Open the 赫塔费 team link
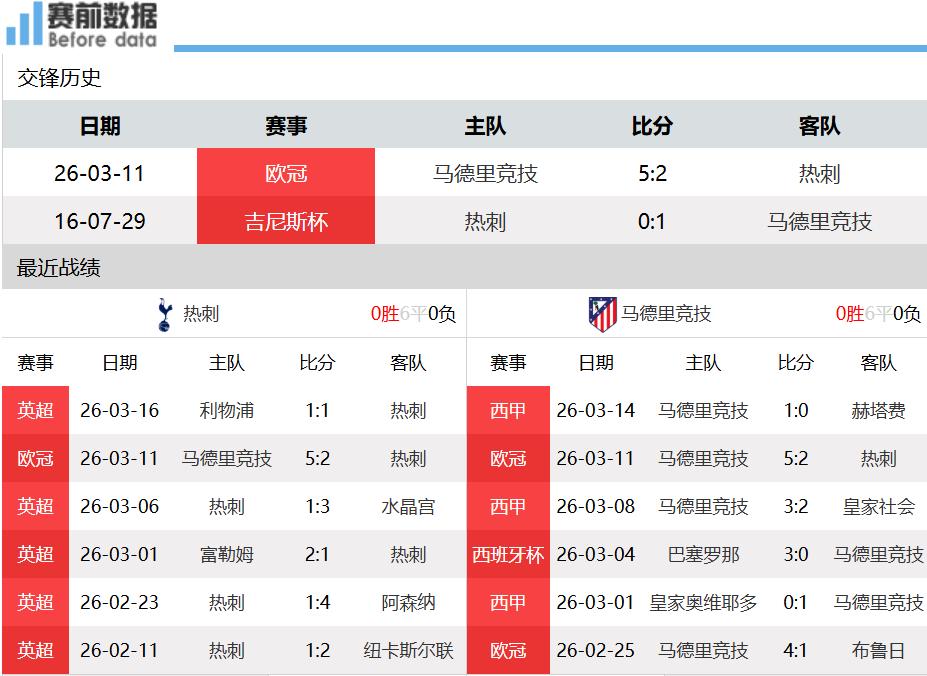Viewport: 927px width, 676px height. coord(878,410)
